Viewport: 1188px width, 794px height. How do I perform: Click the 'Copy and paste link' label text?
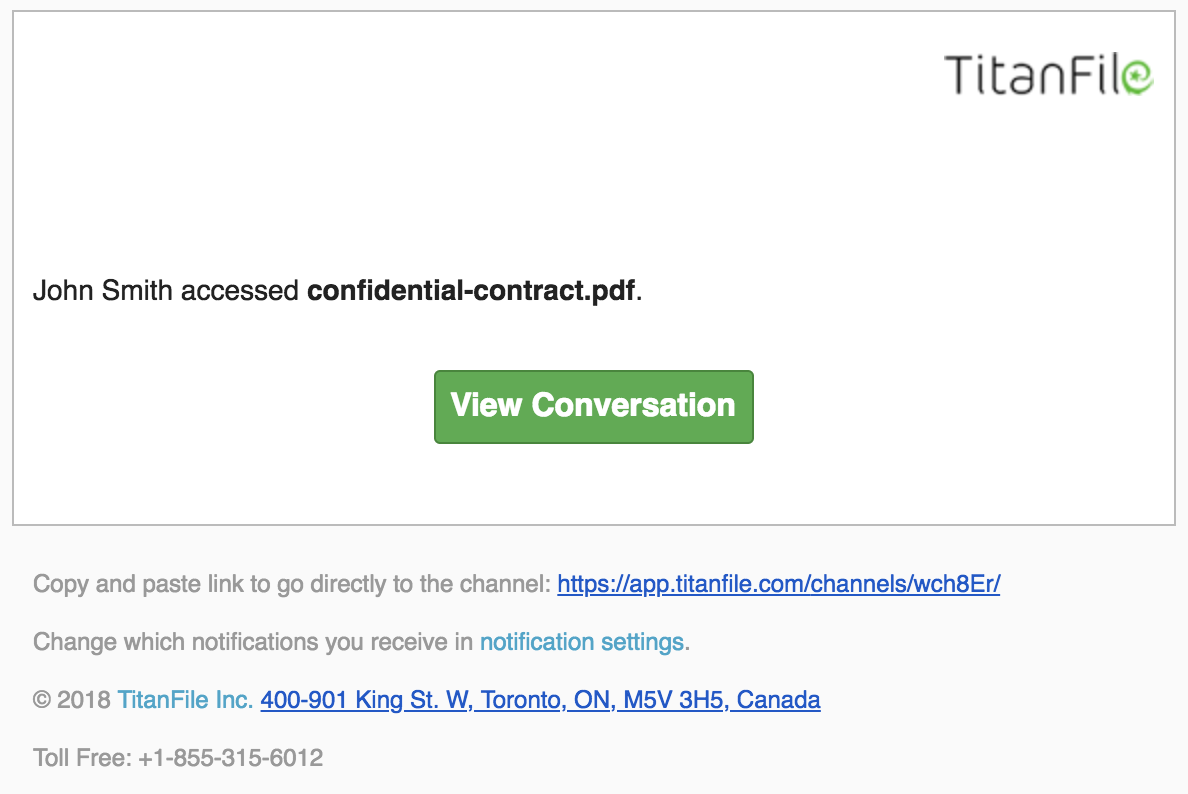[140, 584]
